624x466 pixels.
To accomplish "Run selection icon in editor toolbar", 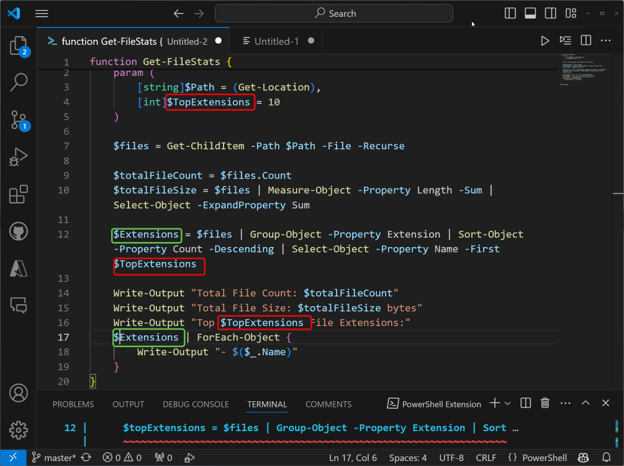I will (x=565, y=40).
